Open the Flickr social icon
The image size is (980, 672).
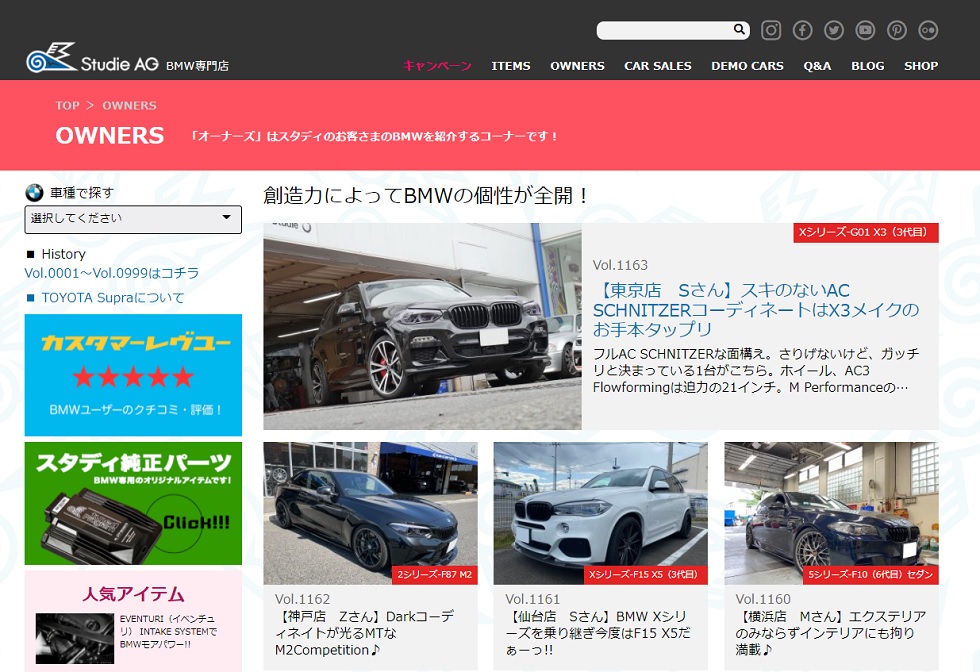pyautogui.click(x=928, y=30)
